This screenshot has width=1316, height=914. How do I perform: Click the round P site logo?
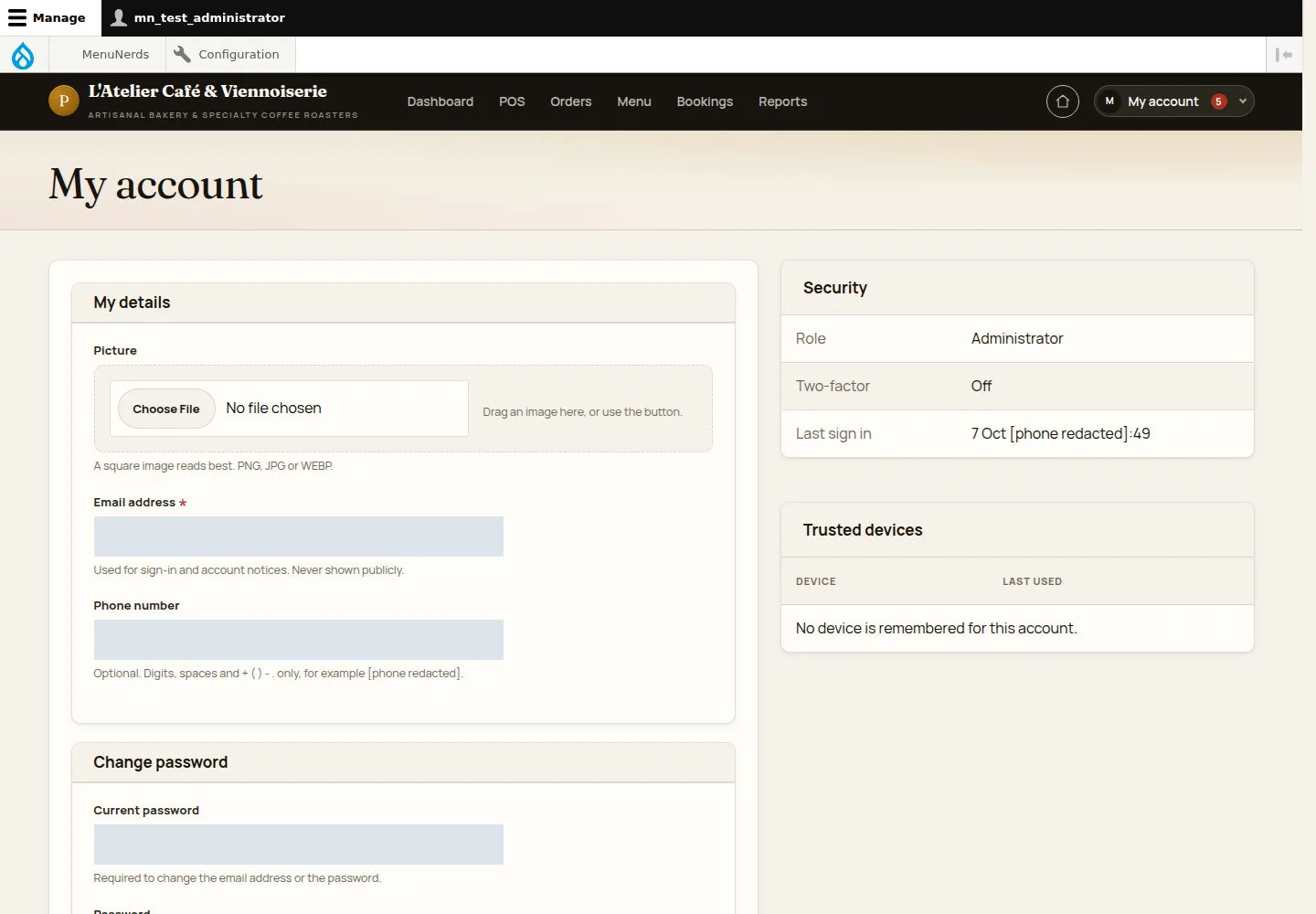pyautogui.click(x=64, y=101)
